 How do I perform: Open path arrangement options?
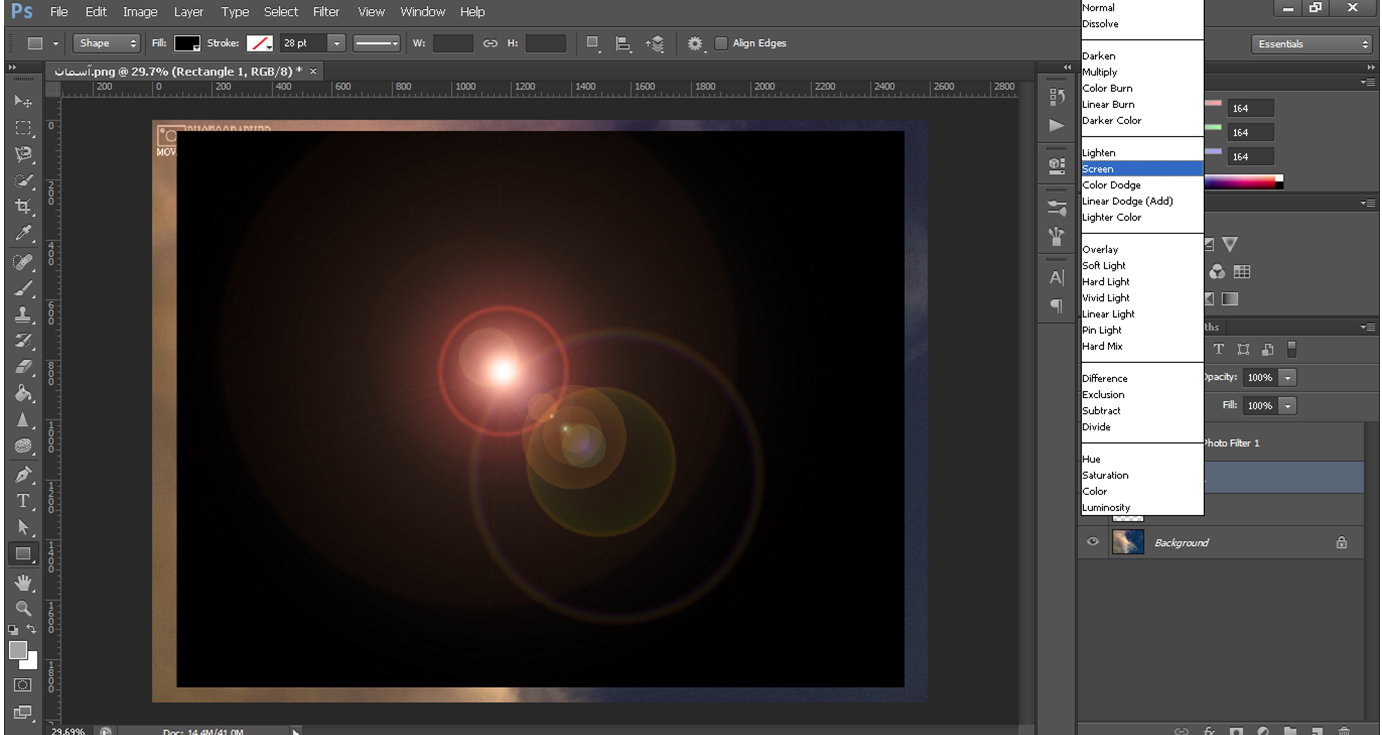tap(655, 43)
